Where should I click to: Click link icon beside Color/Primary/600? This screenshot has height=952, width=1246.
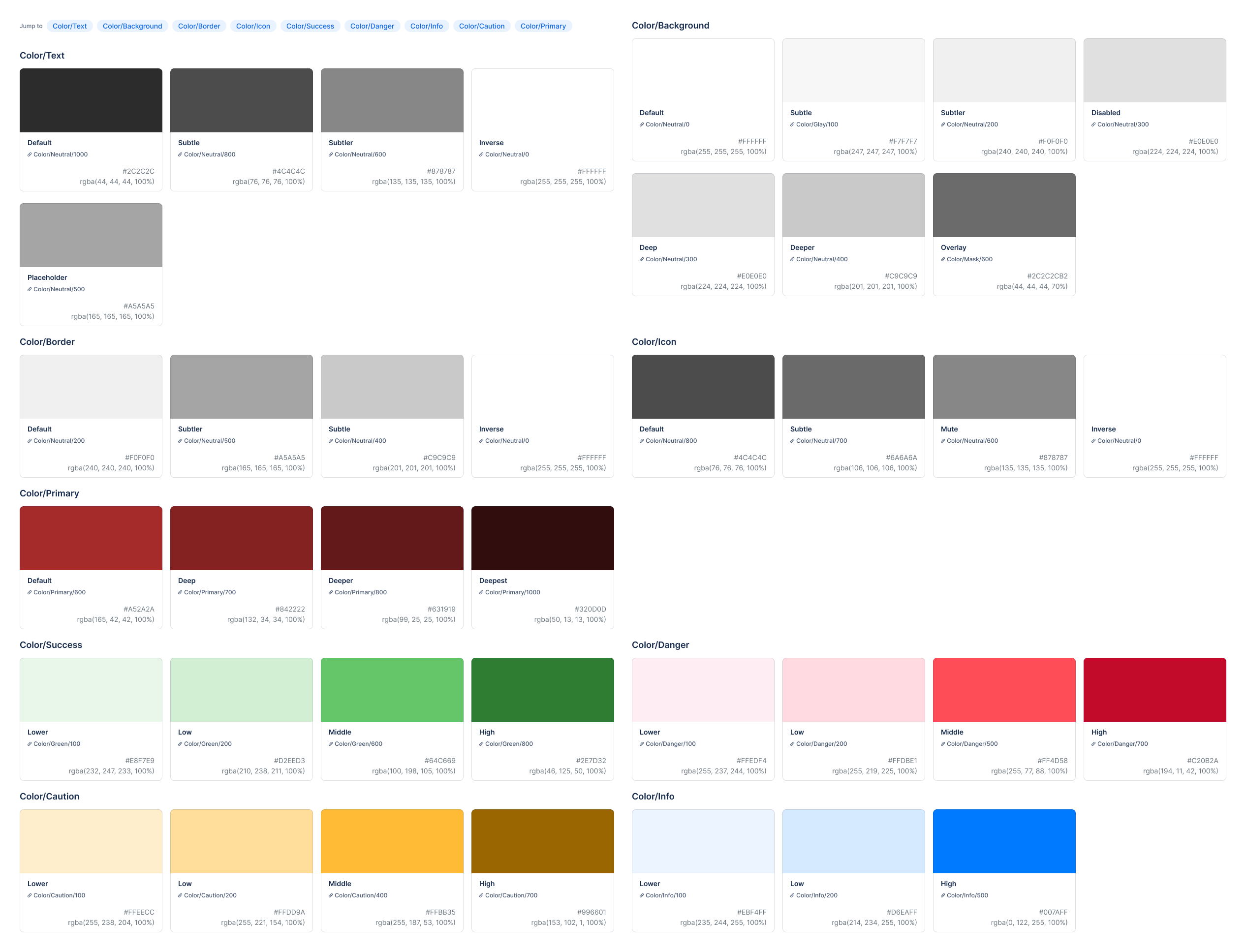pyautogui.click(x=30, y=593)
